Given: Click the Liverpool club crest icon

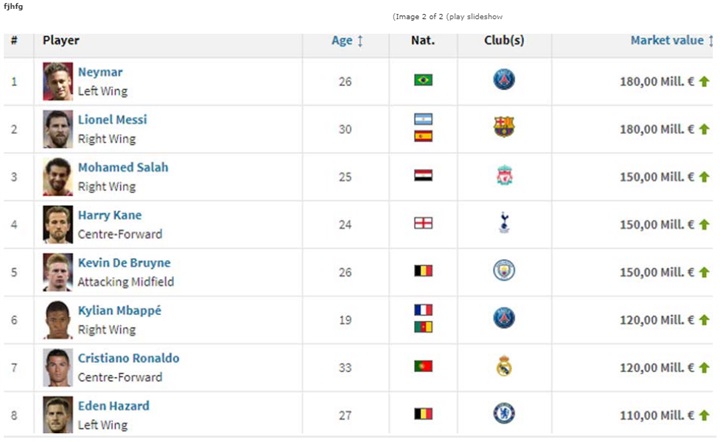Looking at the screenshot, I should 504,175.
